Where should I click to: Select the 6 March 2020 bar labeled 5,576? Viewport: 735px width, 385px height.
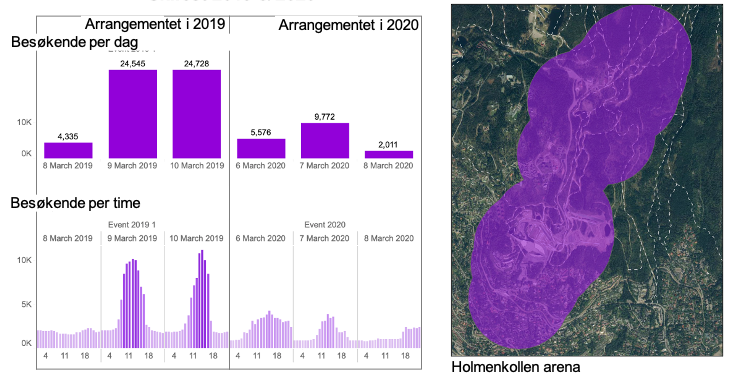coord(261,148)
